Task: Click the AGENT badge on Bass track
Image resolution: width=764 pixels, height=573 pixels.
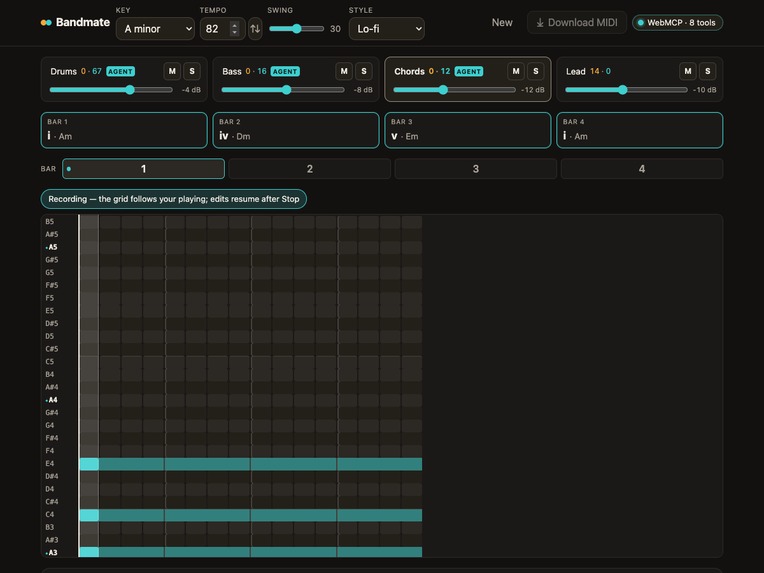Action: (285, 71)
